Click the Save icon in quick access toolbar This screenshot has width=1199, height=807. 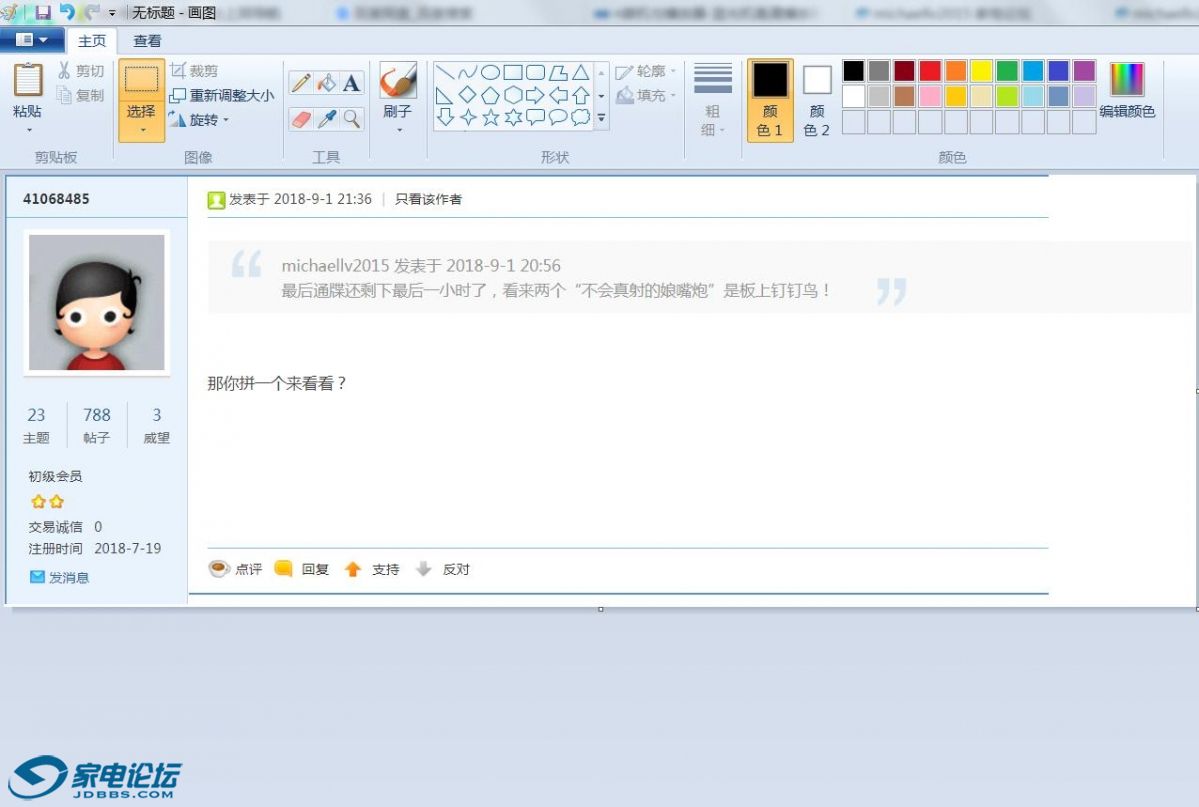pyautogui.click(x=43, y=12)
